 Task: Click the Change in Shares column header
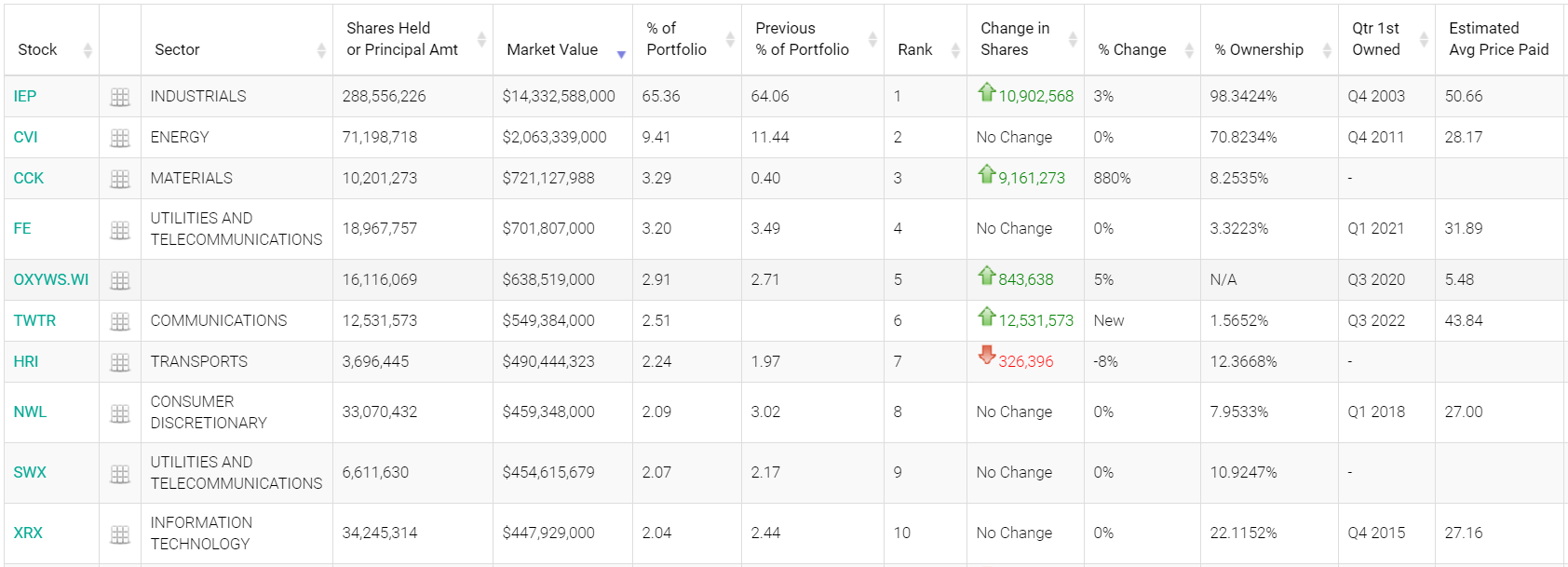coord(1015,39)
